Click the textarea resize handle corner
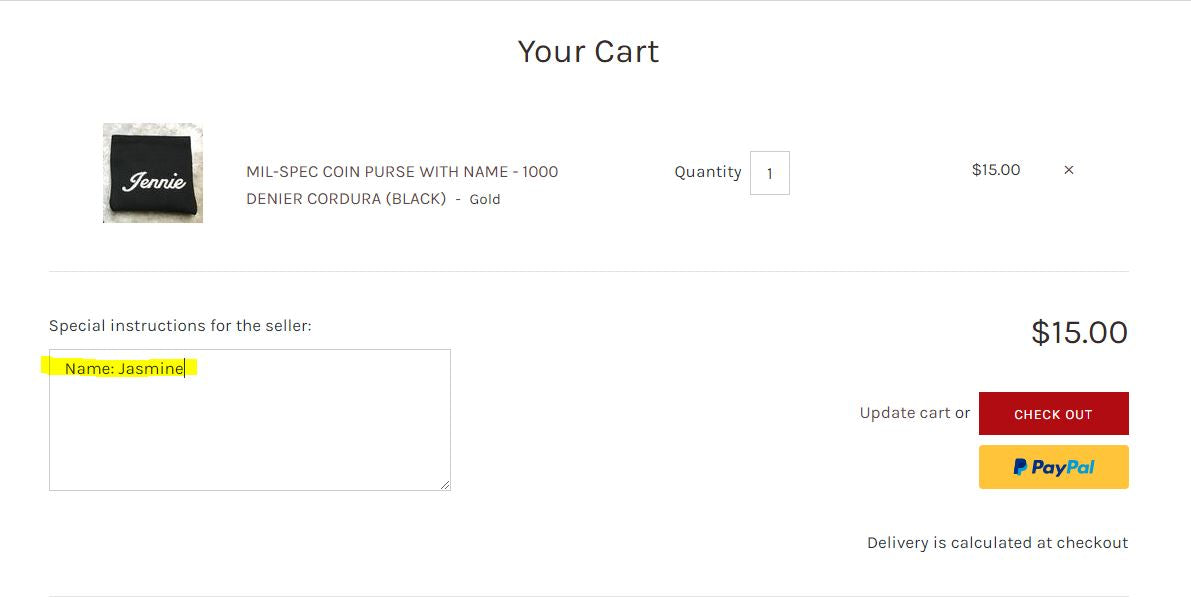 [x=445, y=485]
